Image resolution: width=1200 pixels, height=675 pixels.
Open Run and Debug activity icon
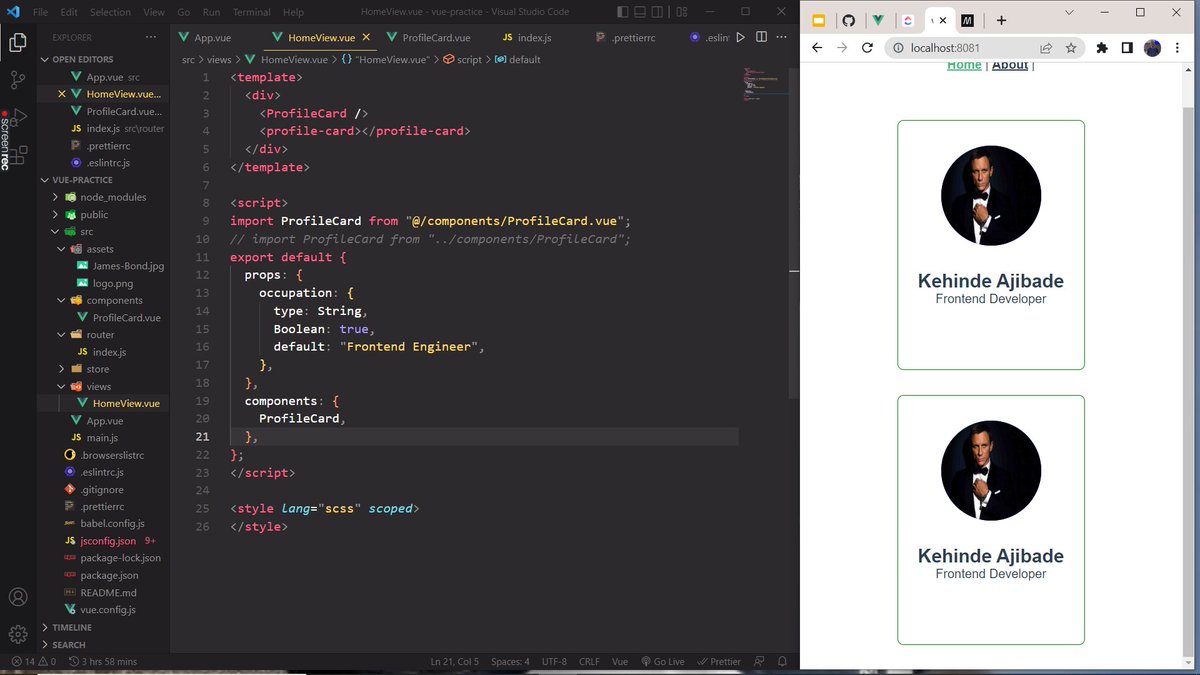(20, 116)
